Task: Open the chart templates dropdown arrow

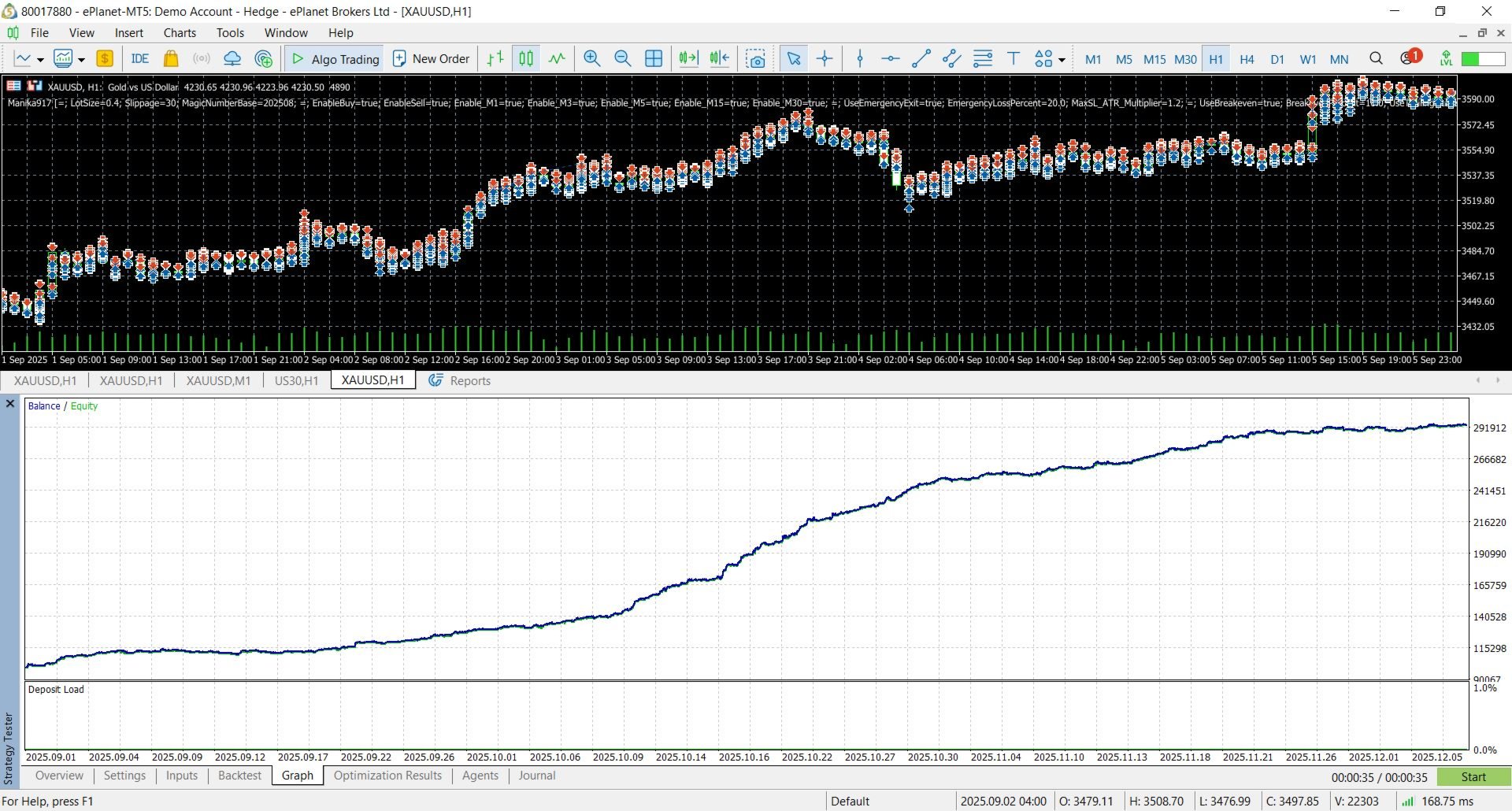Action: (x=81, y=60)
